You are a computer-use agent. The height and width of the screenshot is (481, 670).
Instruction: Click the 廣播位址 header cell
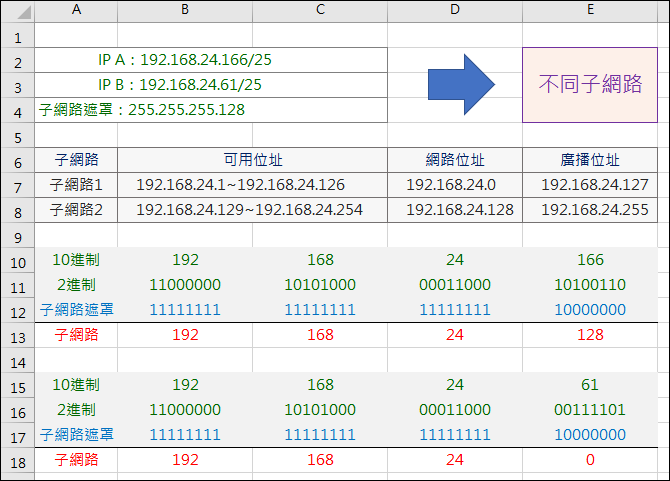click(590, 160)
